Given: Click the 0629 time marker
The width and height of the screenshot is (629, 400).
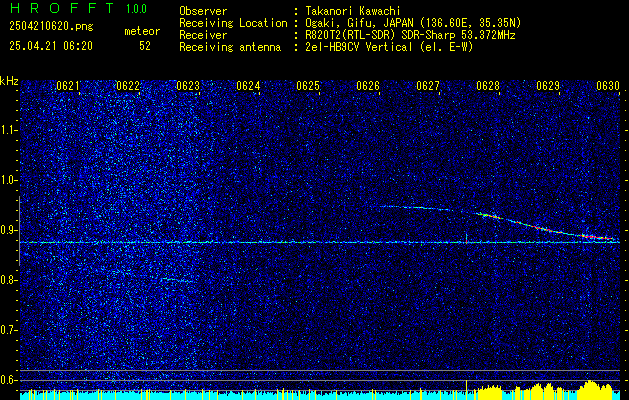Looking at the screenshot, I should click(x=548, y=86).
